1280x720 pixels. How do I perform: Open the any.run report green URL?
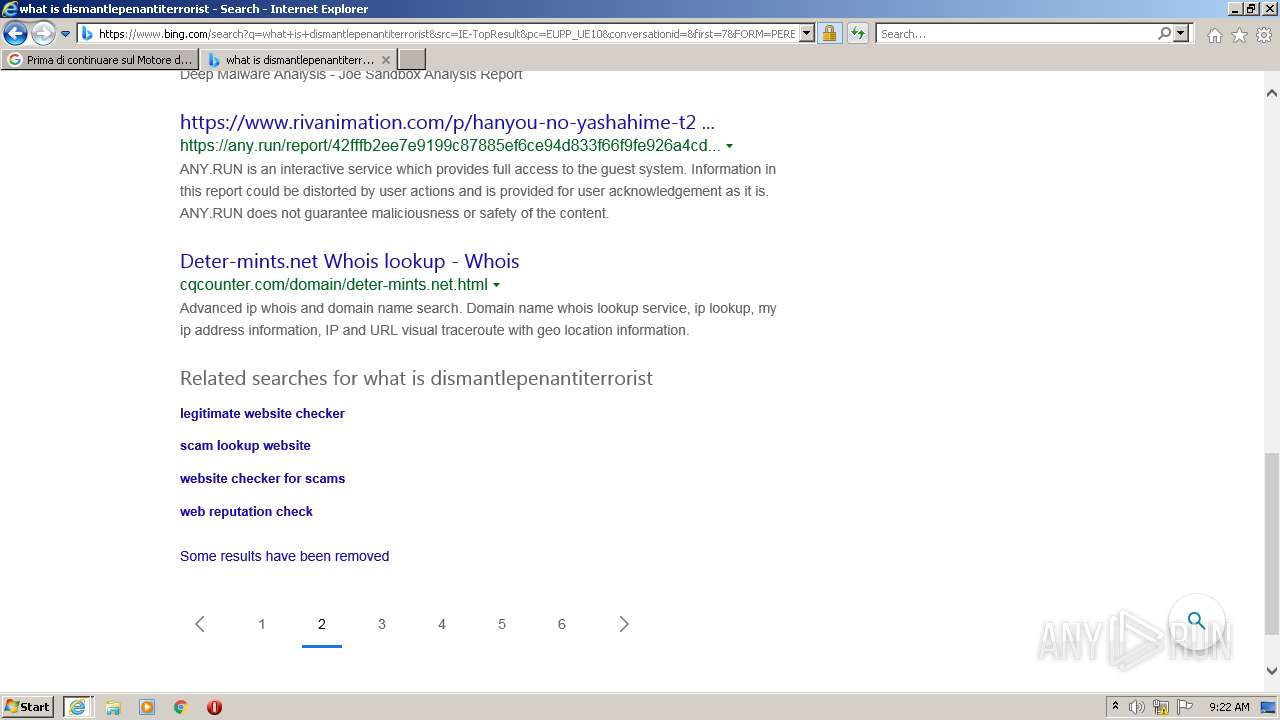tap(450, 146)
